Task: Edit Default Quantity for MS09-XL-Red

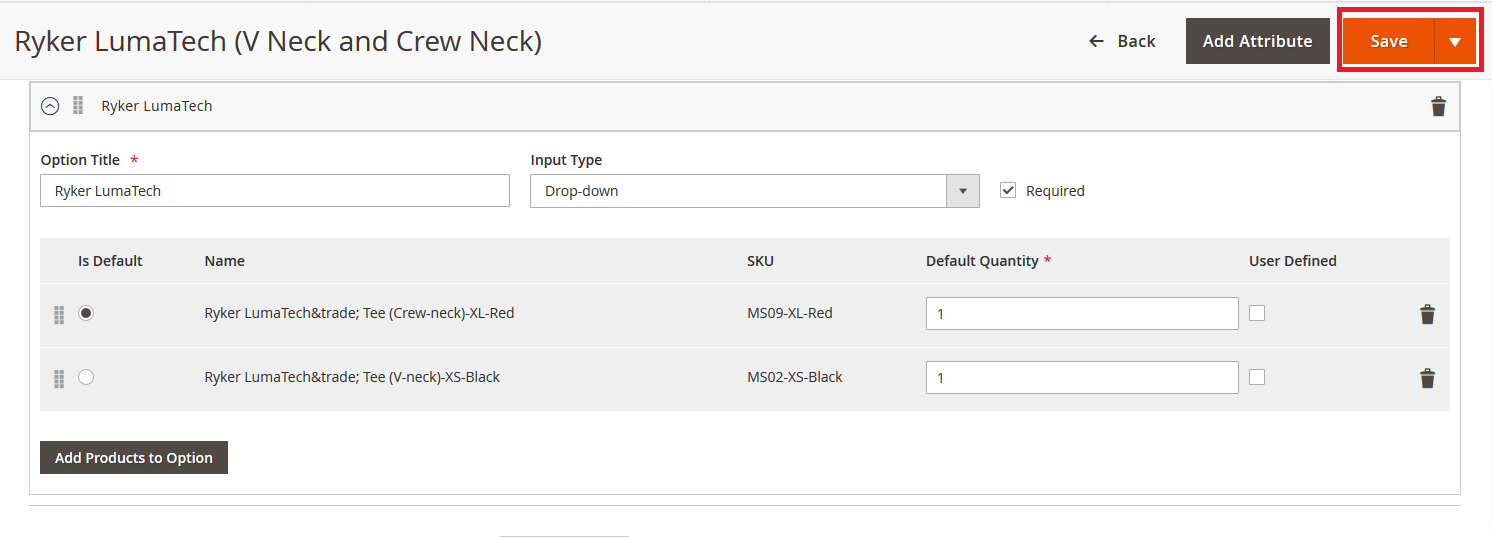Action: [1082, 314]
